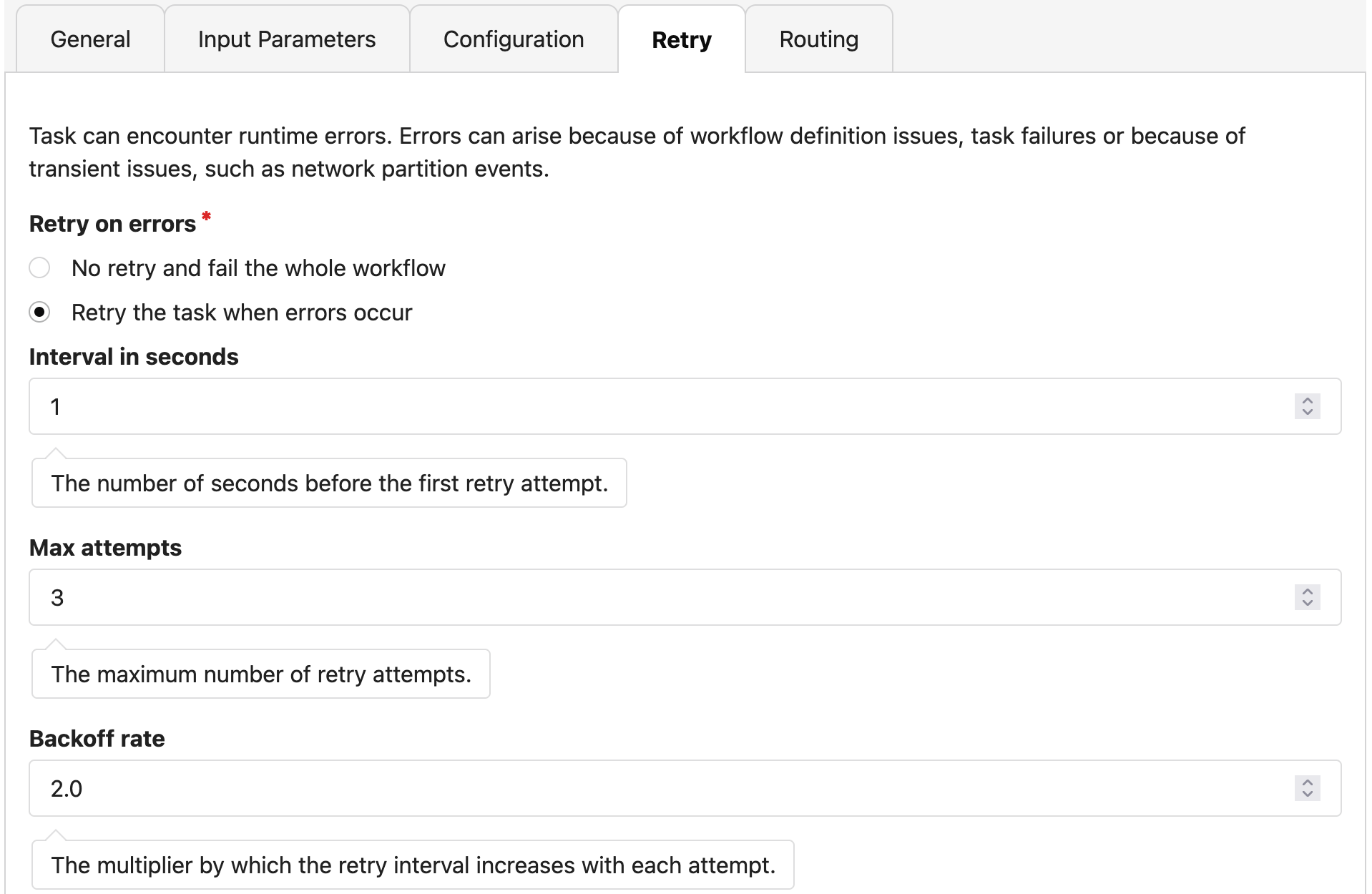1372x894 pixels.
Task: Decrement the Backoff rate with down arrow
Action: (x=1307, y=795)
